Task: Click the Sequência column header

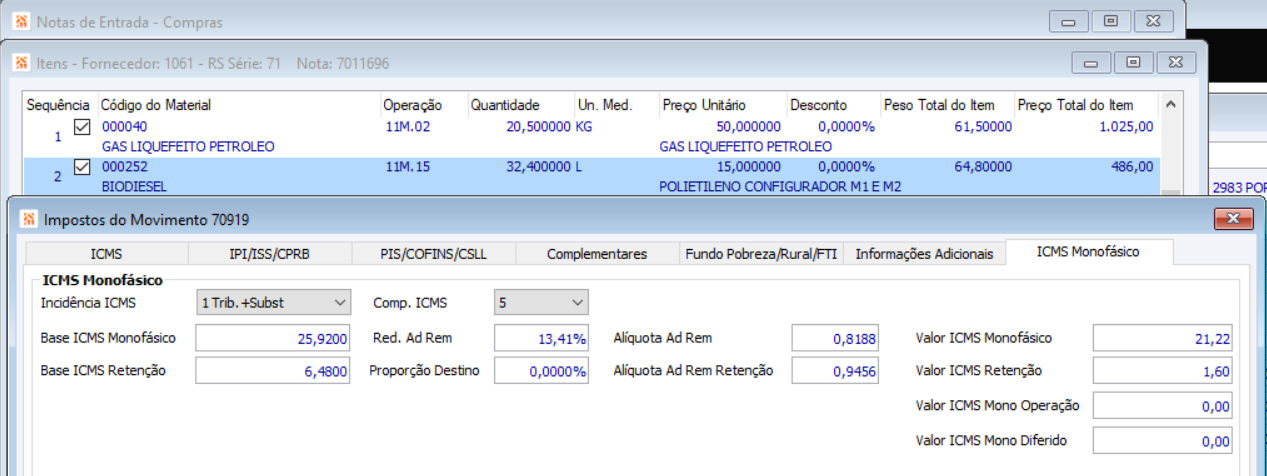Action: click(x=59, y=105)
